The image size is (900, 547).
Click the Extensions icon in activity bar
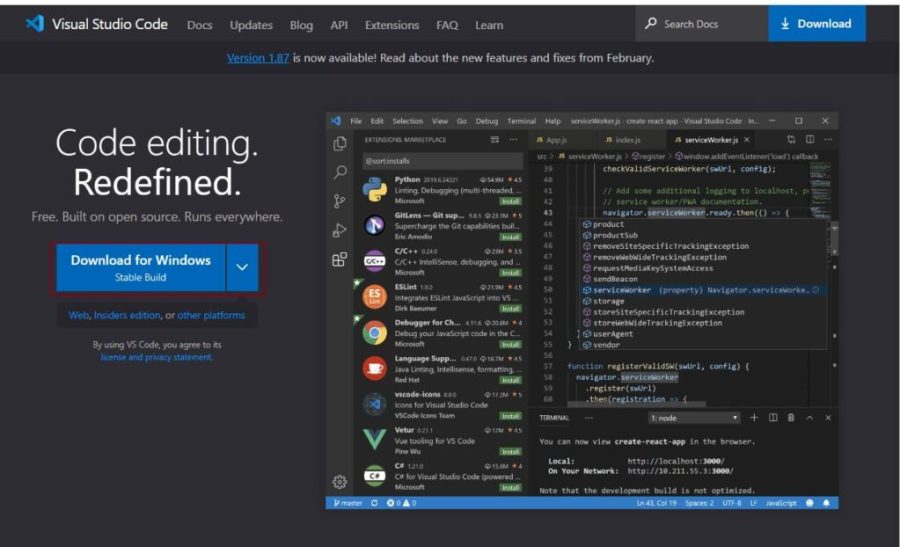(x=339, y=259)
